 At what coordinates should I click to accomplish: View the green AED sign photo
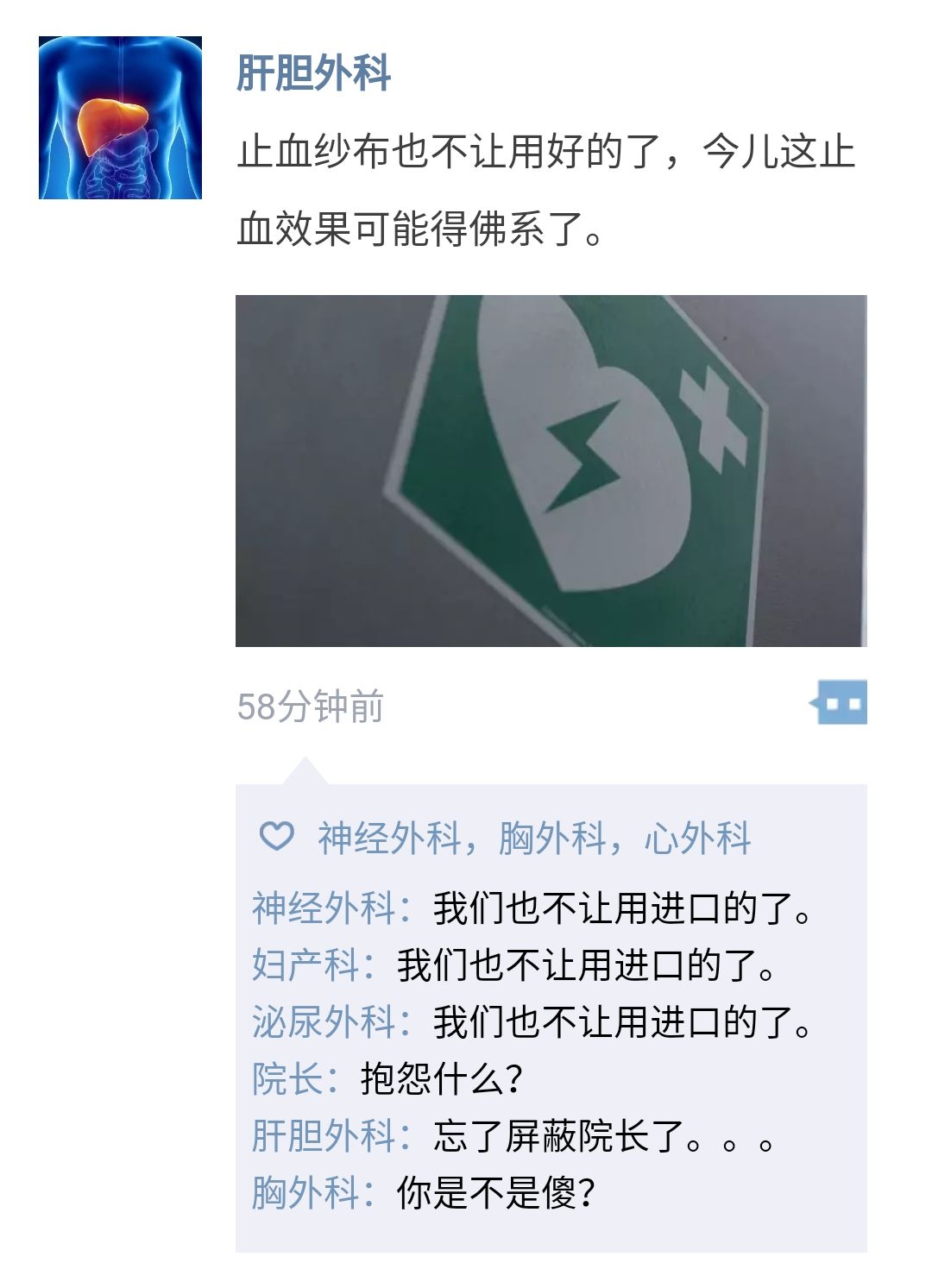(x=551, y=471)
